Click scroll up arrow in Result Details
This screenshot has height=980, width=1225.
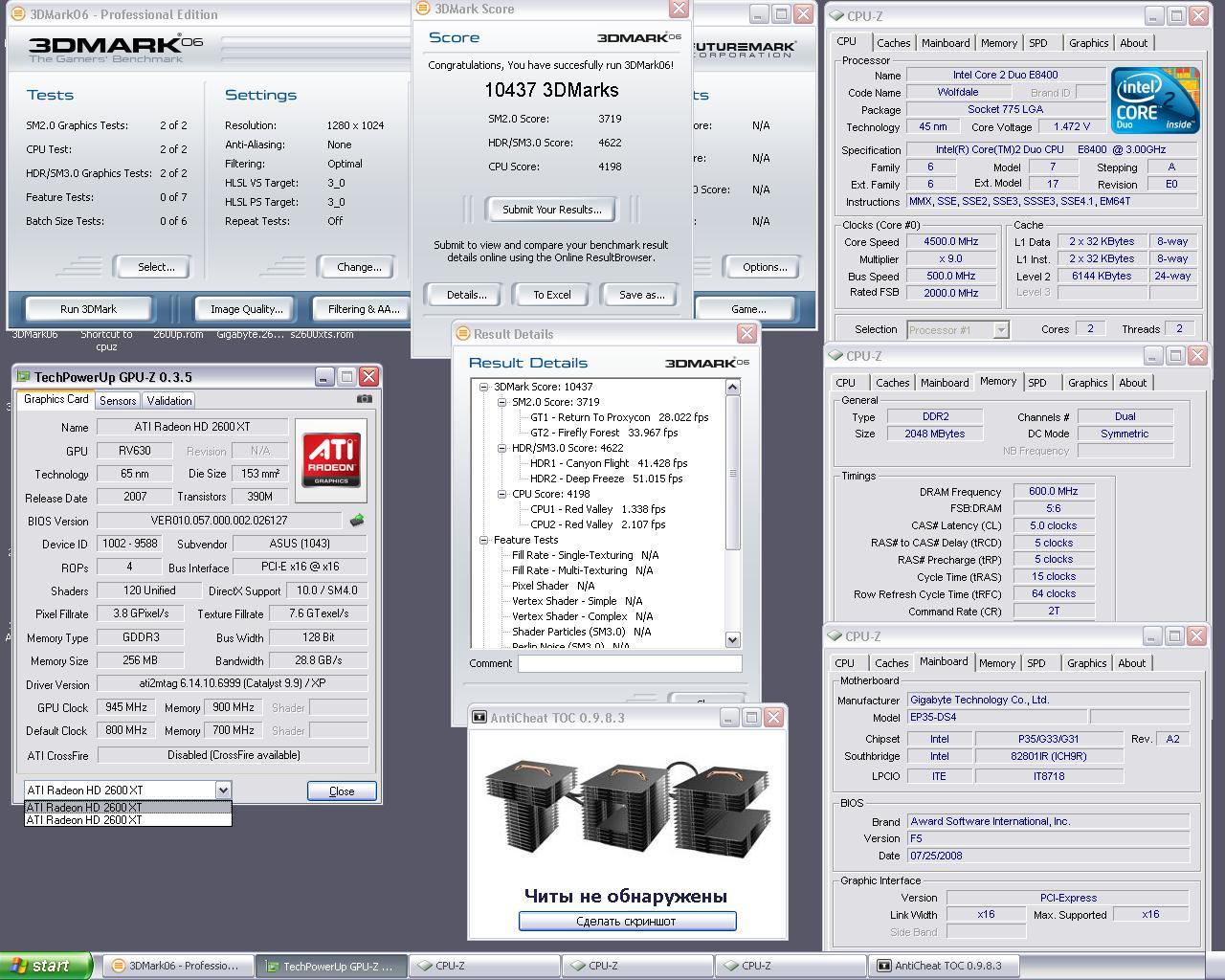(733, 387)
